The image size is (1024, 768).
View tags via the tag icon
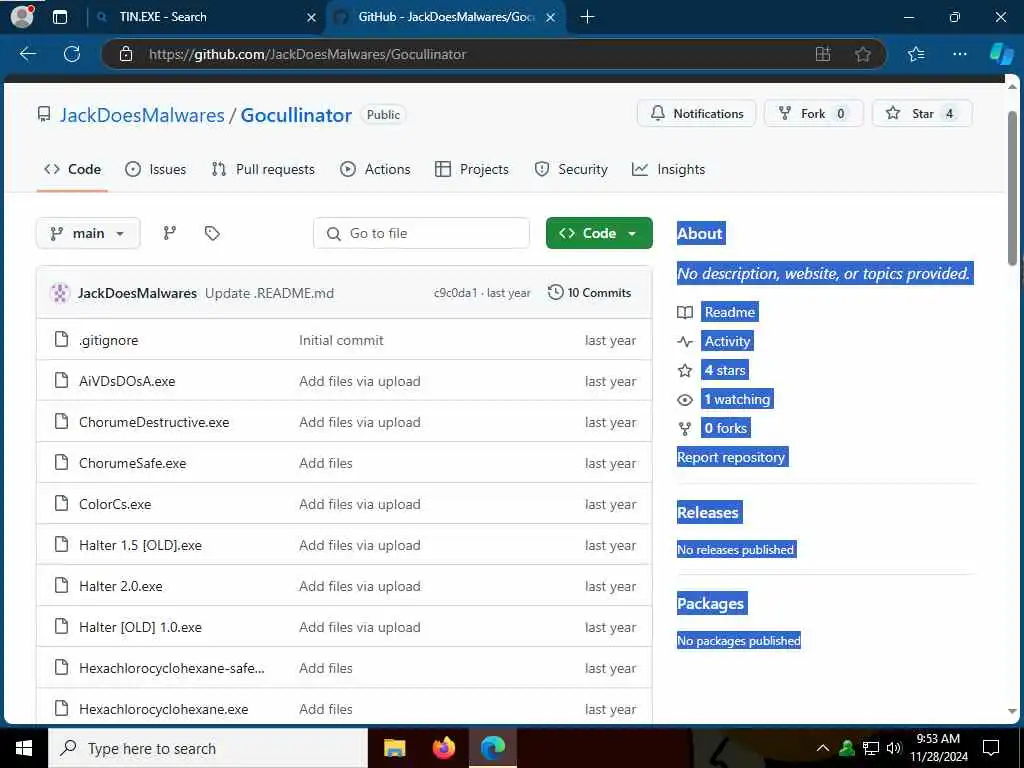(x=212, y=233)
